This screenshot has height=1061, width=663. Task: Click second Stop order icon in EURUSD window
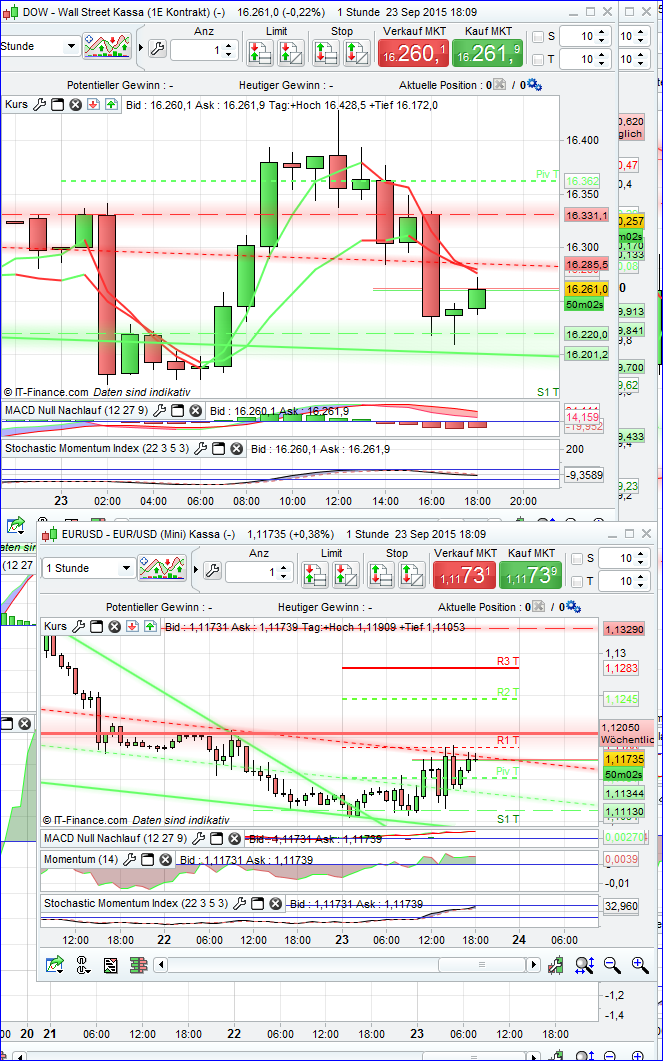(411, 574)
